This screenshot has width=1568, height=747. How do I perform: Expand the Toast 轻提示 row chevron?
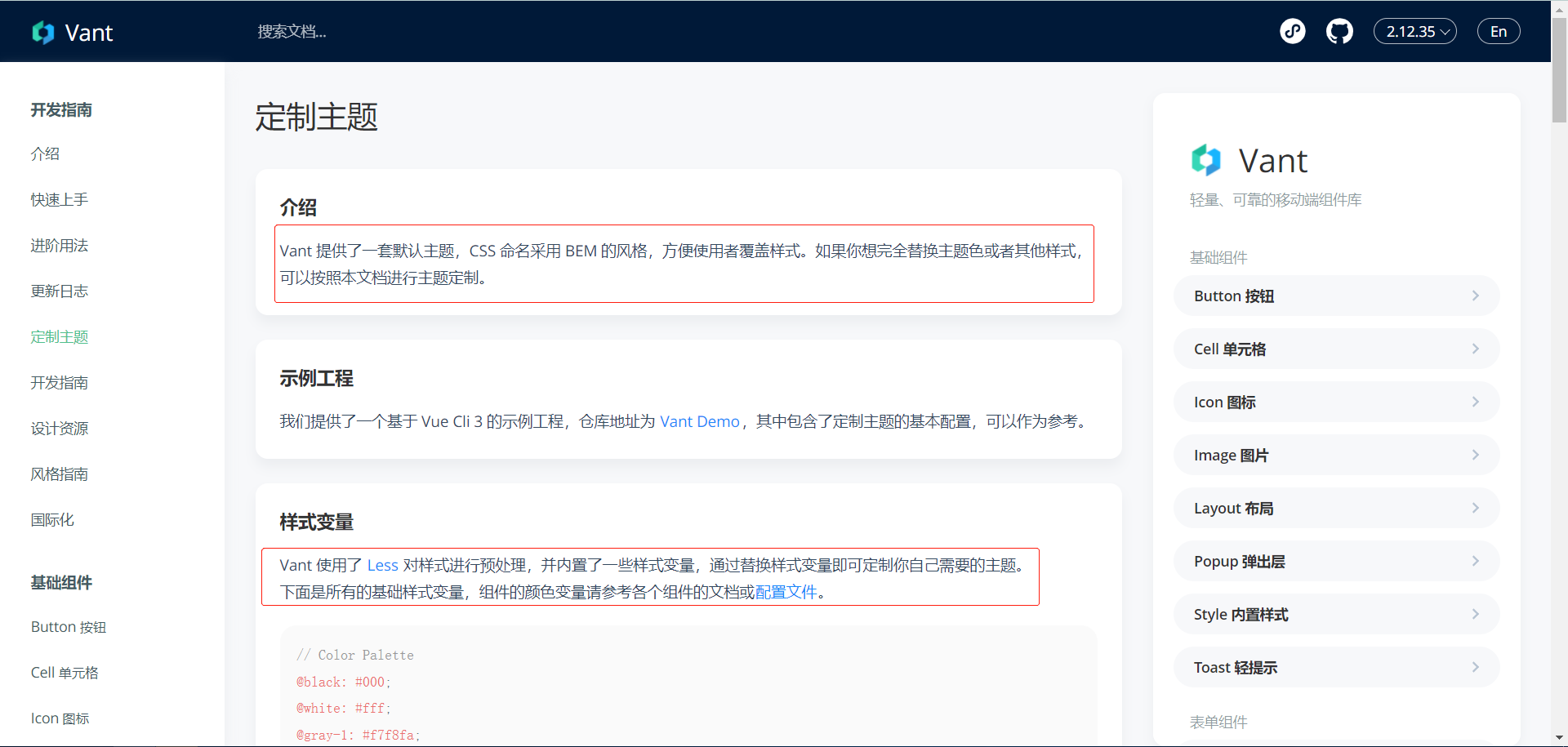[x=1476, y=667]
